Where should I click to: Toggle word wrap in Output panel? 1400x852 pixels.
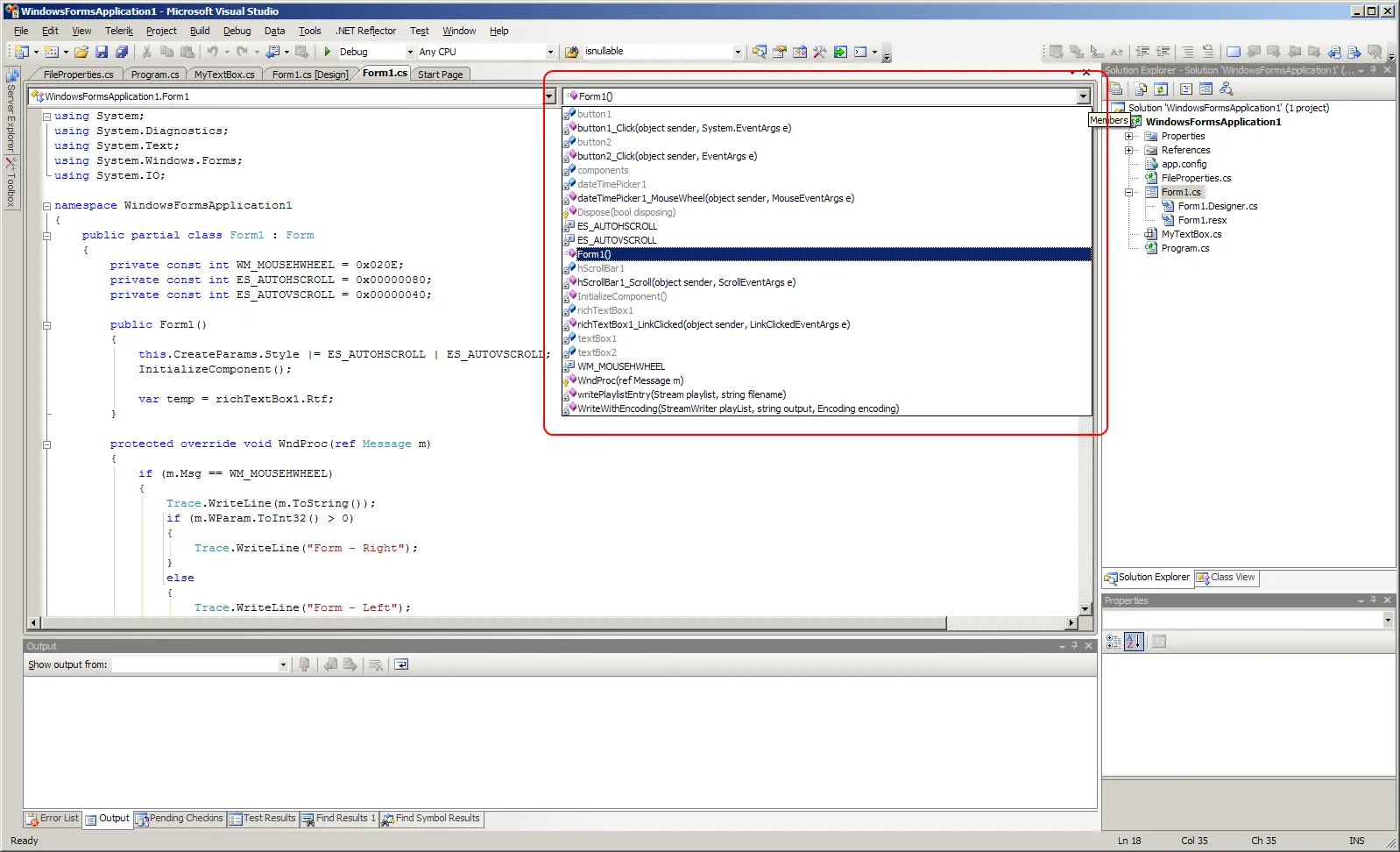click(401, 664)
